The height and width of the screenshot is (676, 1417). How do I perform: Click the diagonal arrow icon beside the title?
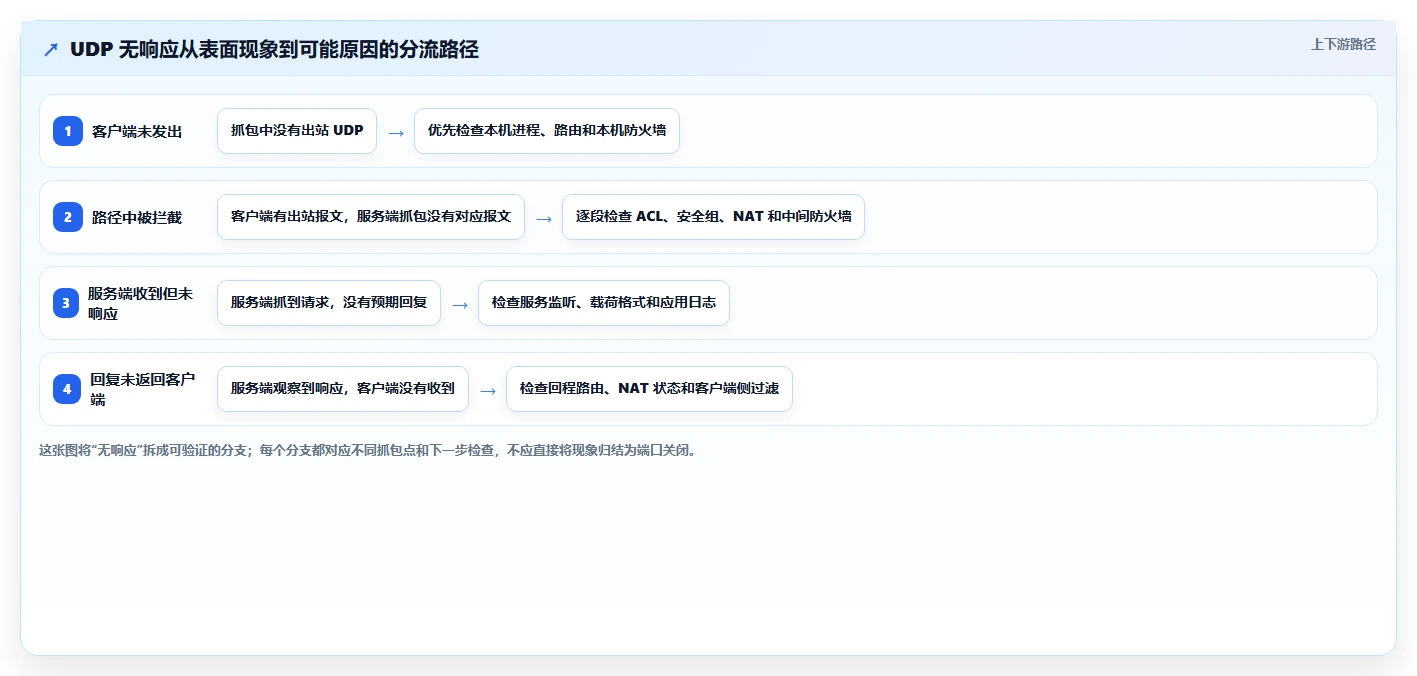(51, 50)
